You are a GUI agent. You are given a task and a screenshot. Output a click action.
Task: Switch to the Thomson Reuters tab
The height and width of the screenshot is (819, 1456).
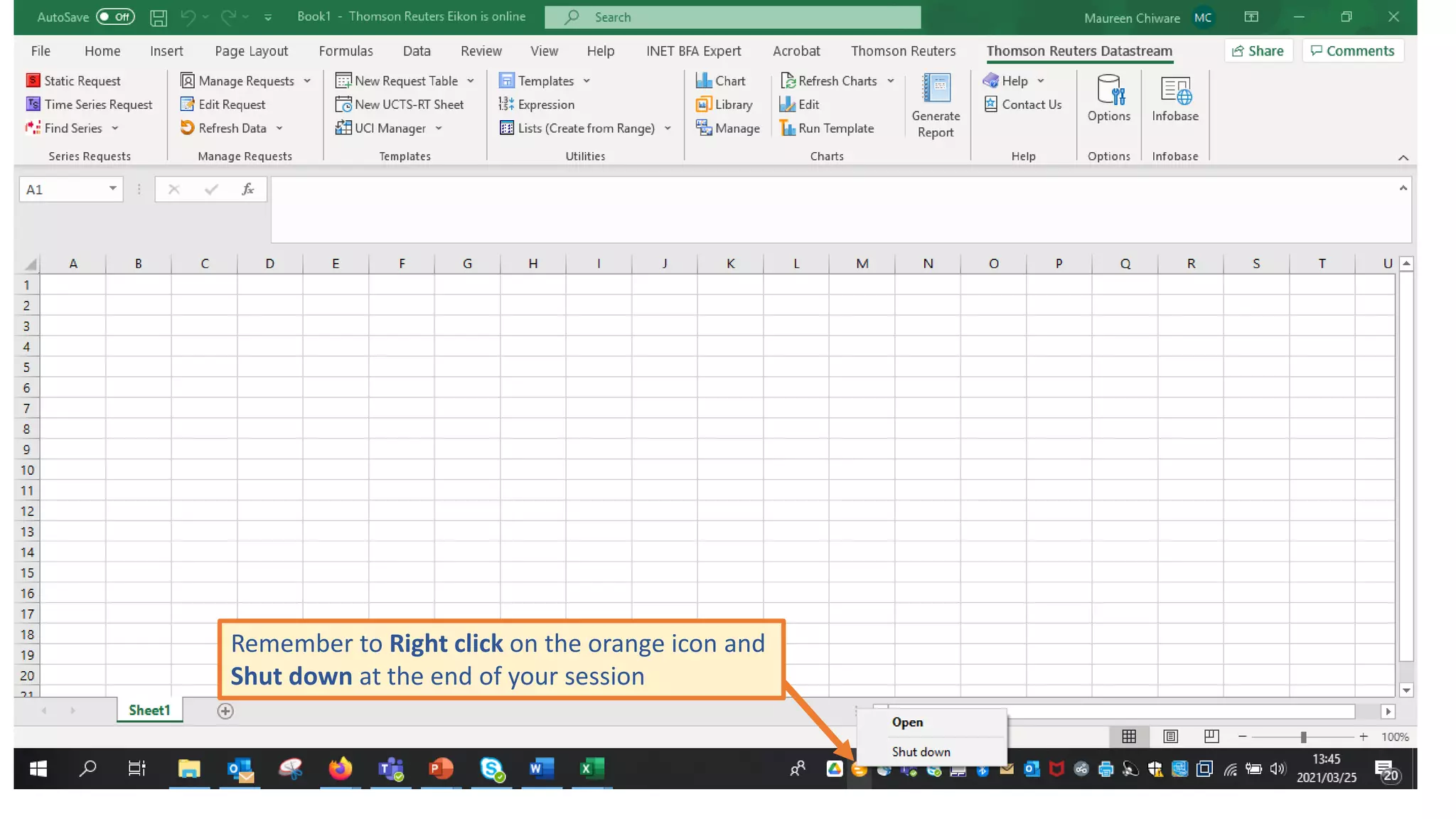[x=903, y=51]
